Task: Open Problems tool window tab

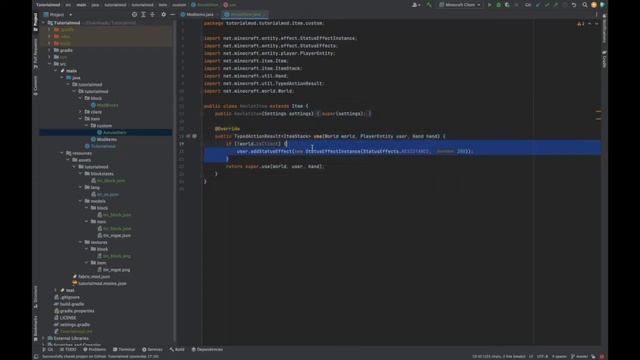Action: [x=94, y=349]
